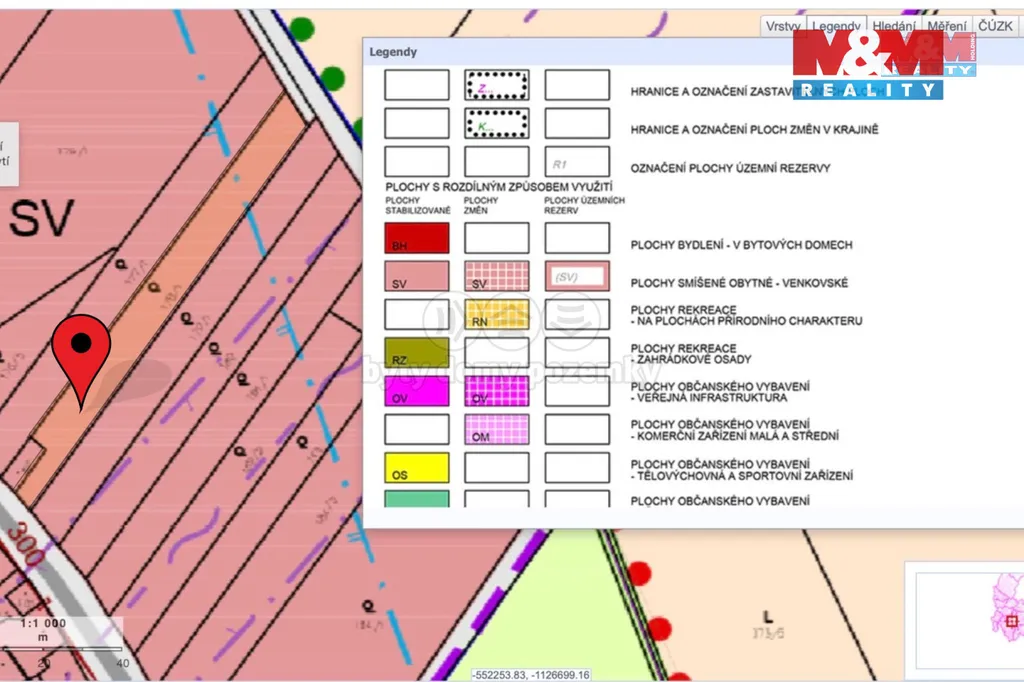Viewport: 1024px width, 682px height.
Task: Click the coordinates readout at bottom
Action: click(x=531, y=675)
